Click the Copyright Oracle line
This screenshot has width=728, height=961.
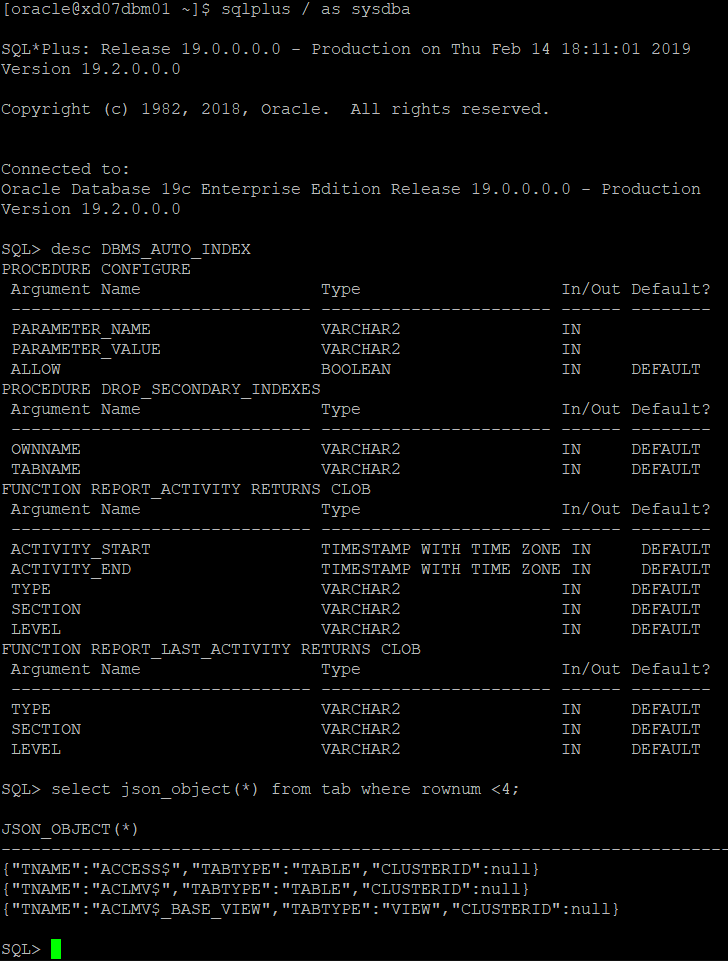(x=276, y=110)
